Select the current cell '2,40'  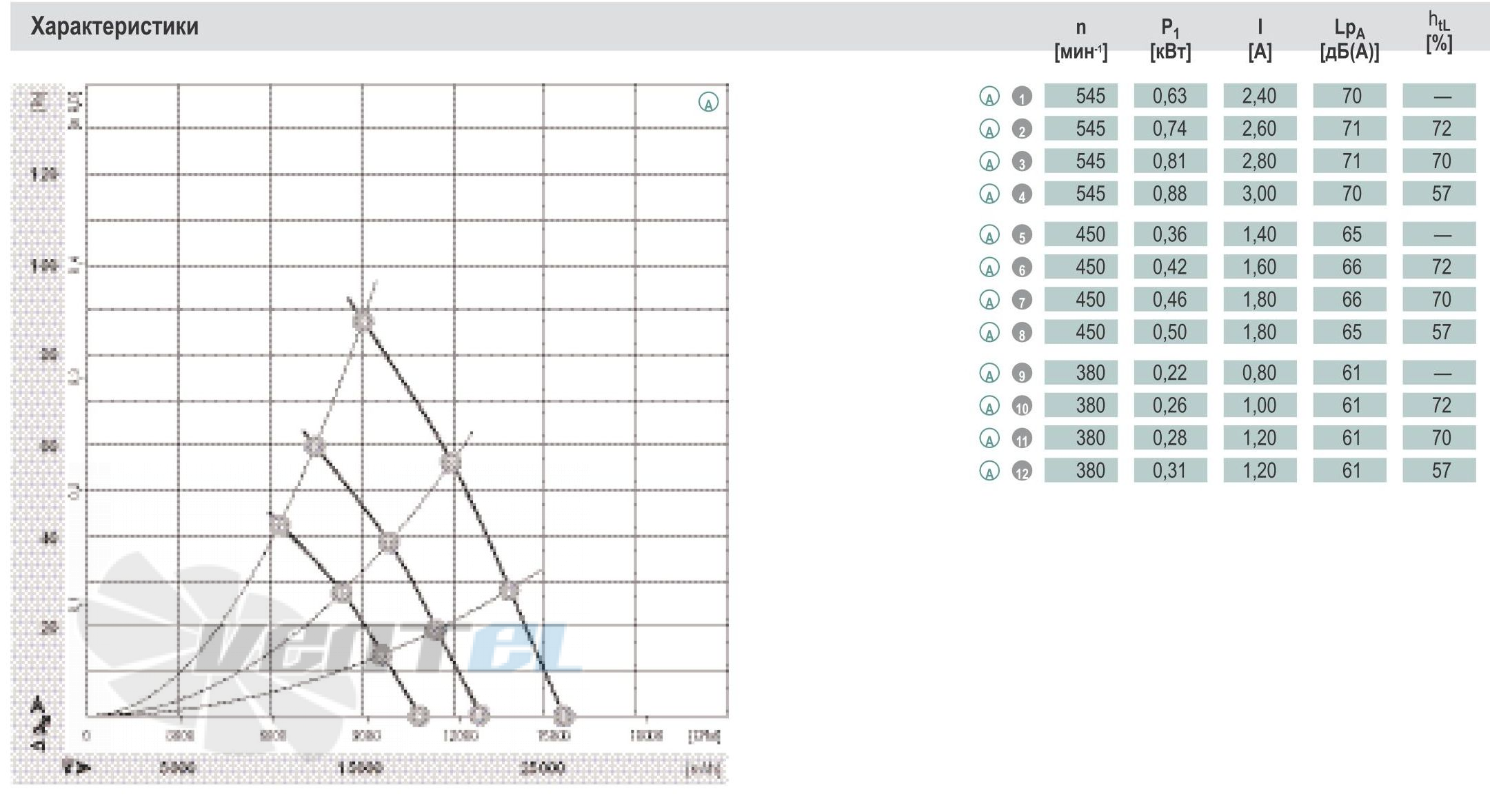coord(1260,96)
